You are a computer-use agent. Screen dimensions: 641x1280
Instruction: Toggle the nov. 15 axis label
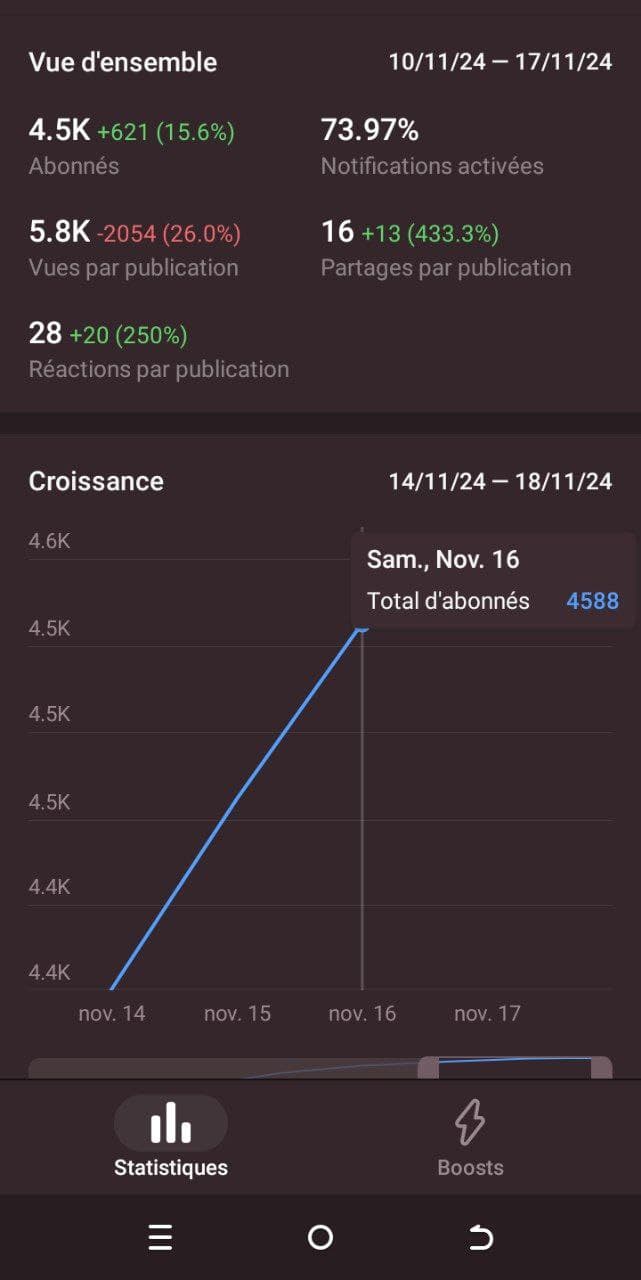tap(237, 1013)
